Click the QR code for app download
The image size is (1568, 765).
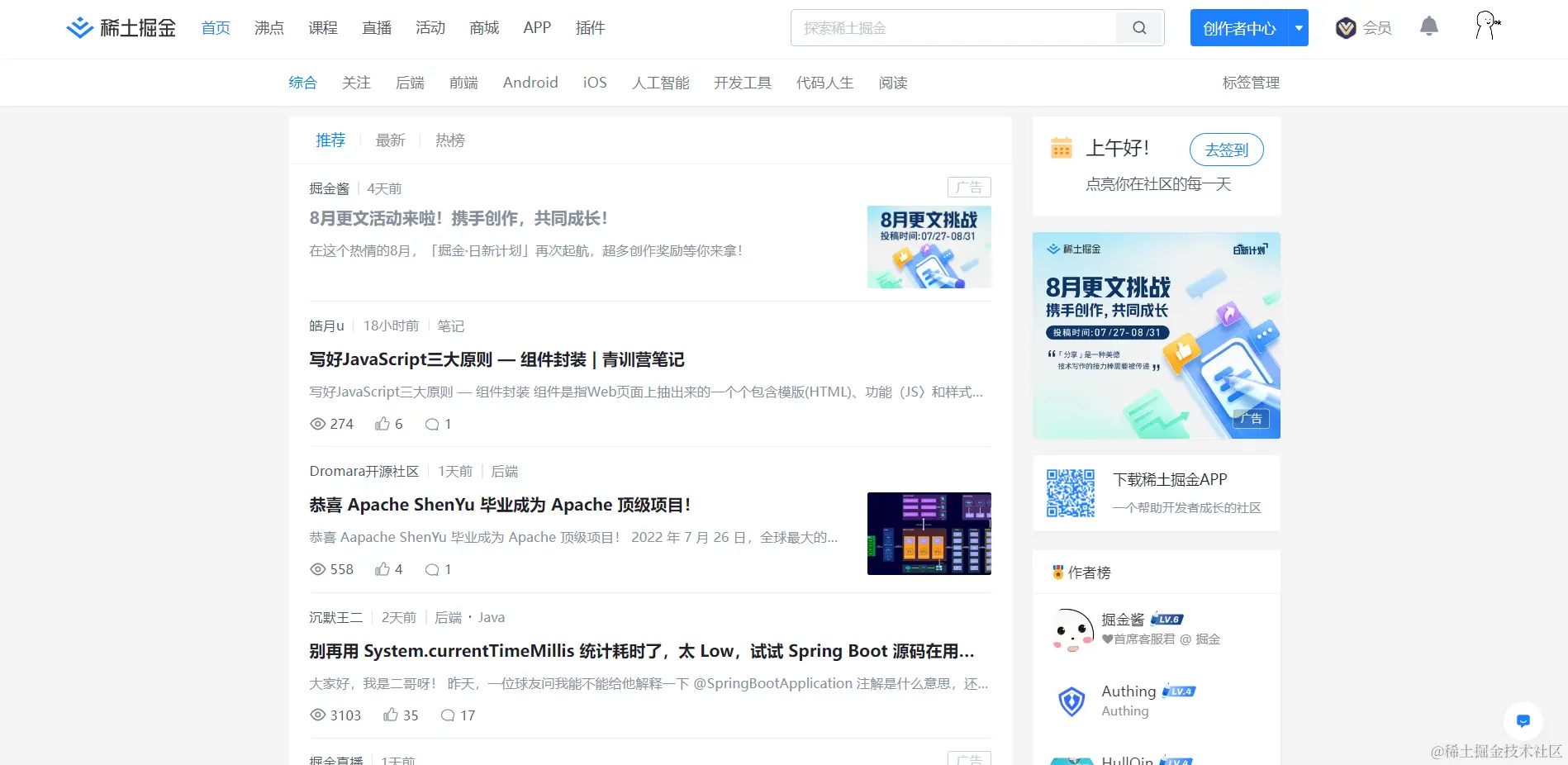coord(1071,493)
